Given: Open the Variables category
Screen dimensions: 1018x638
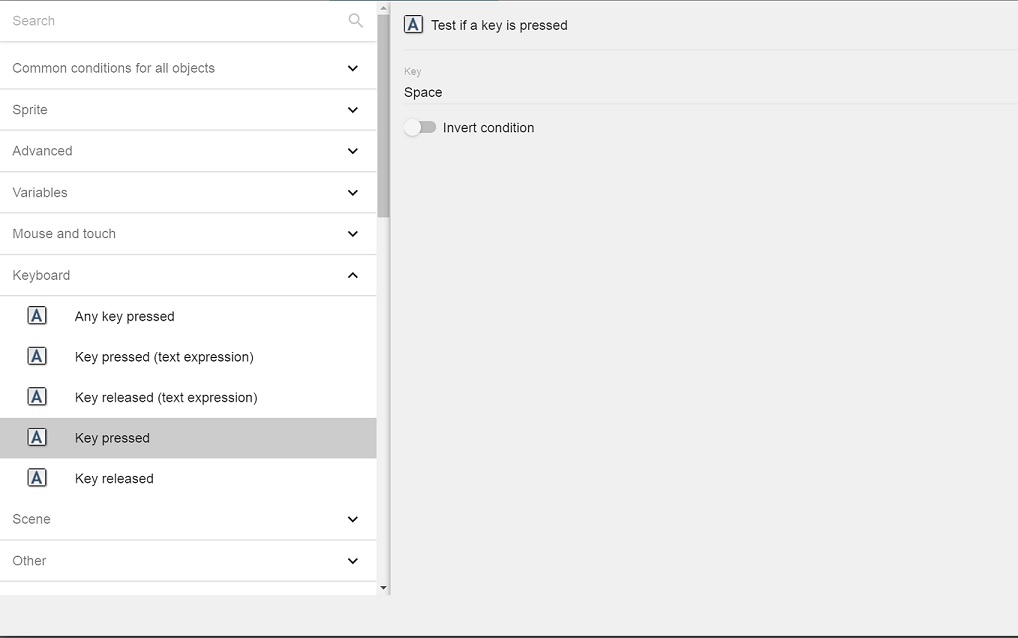Looking at the screenshot, I should pos(352,192).
